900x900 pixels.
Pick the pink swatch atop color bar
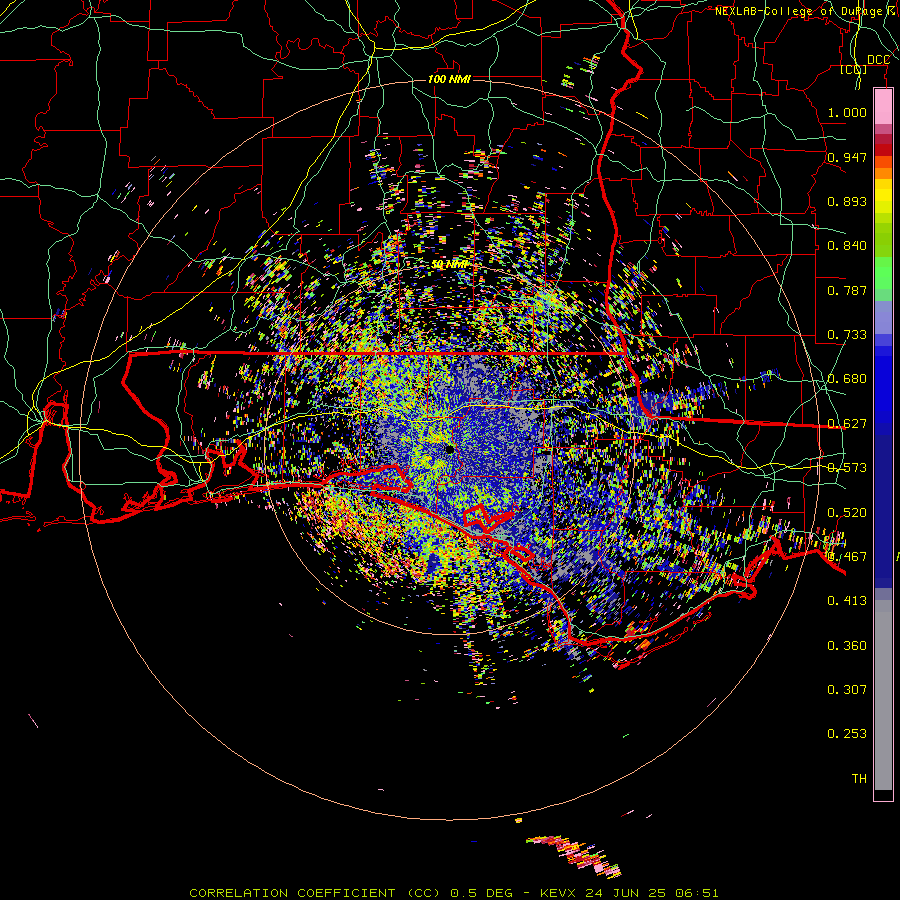pyautogui.click(x=883, y=106)
